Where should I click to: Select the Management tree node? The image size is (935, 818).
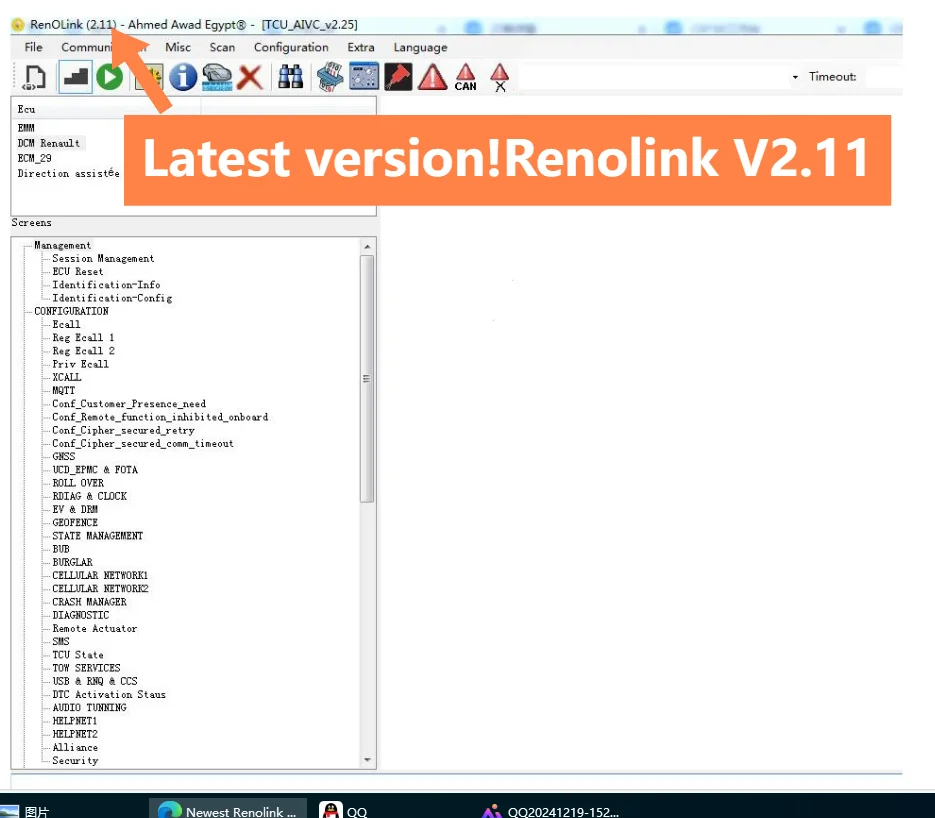tap(63, 245)
